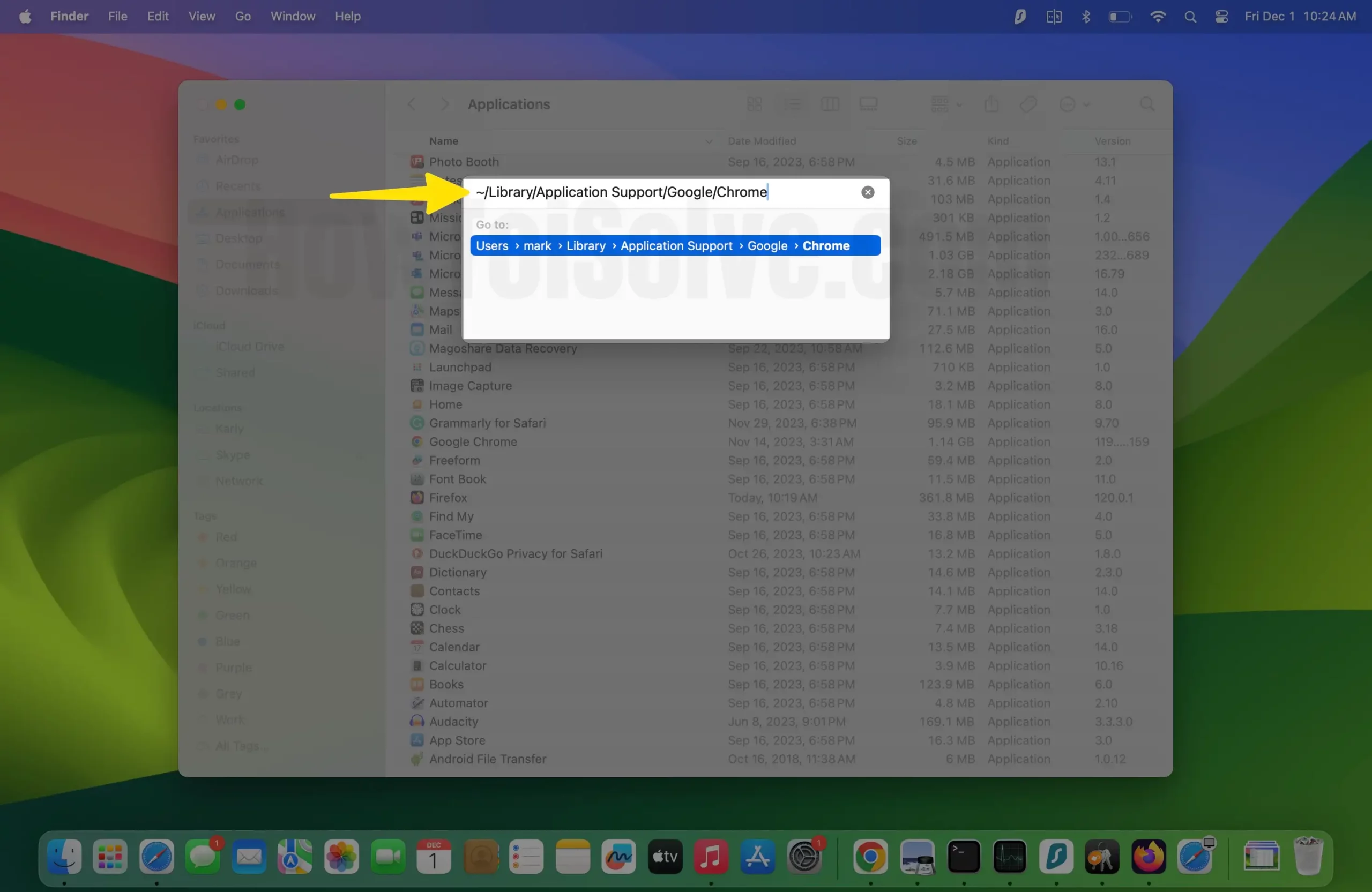Open Spotlight search in menu bar
Screen dimensions: 1372x892
coord(1190,17)
